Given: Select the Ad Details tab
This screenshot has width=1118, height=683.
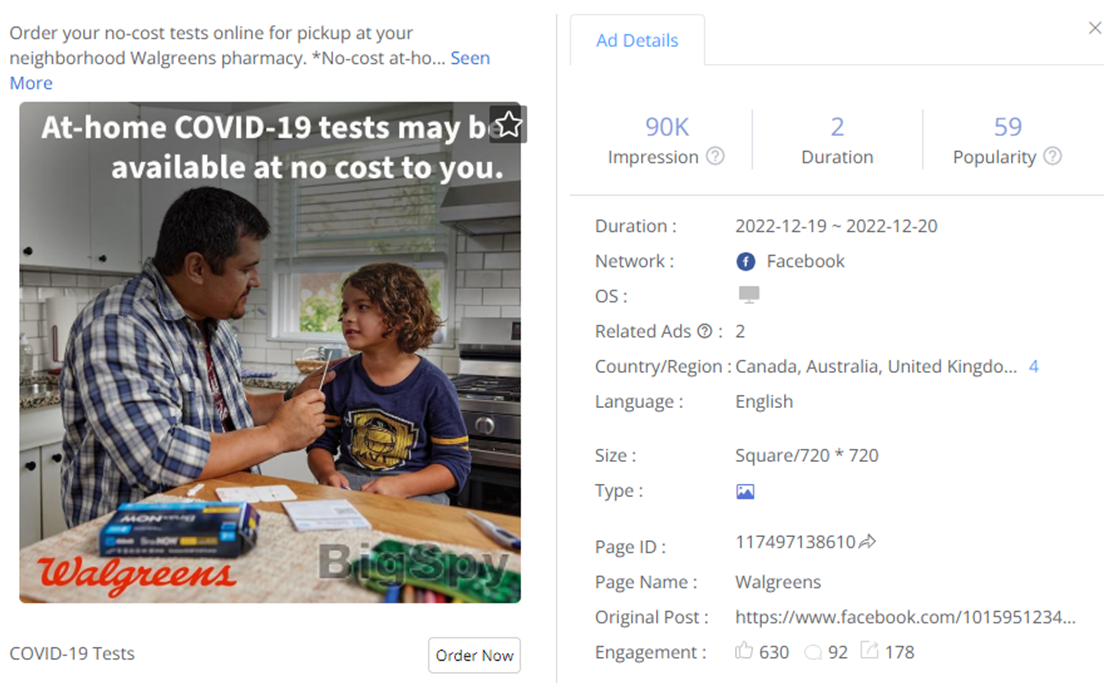Looking at the screenshot, I should pyautogui.click(x=637, y=41).
